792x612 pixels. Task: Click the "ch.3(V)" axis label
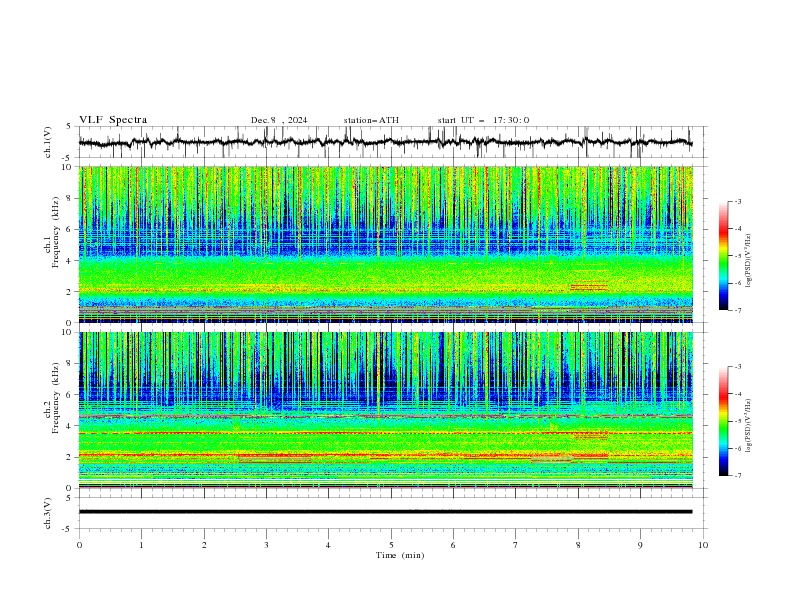click(x=48, y=513)
